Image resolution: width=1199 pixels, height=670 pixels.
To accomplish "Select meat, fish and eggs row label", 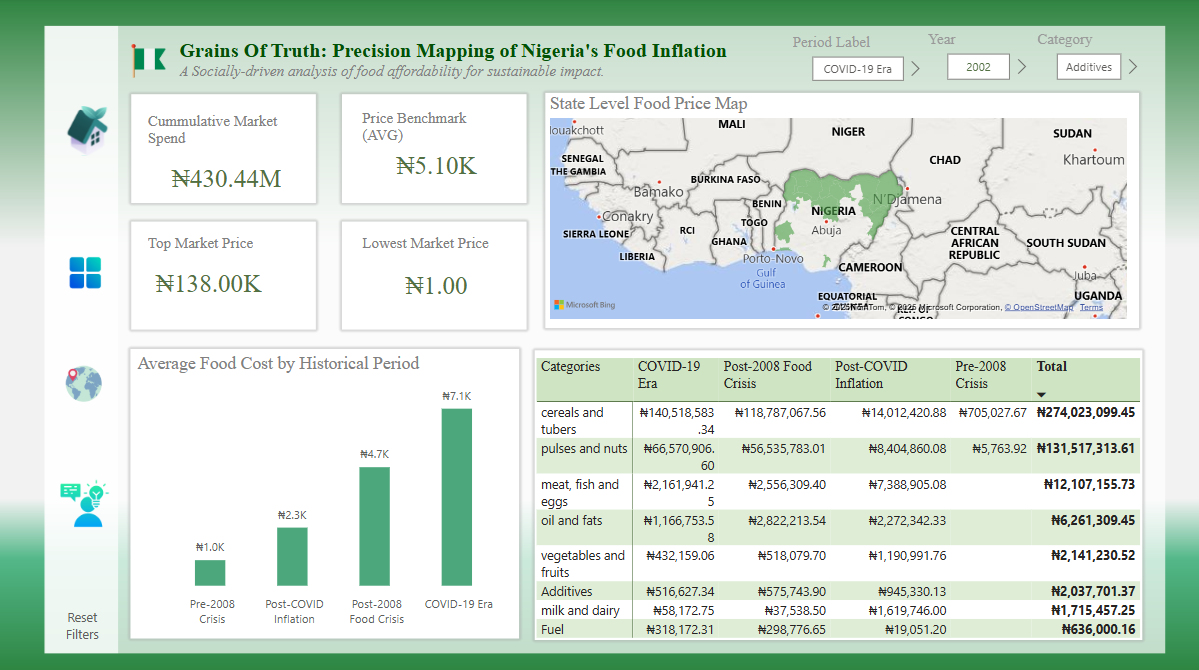I will 580,493.
